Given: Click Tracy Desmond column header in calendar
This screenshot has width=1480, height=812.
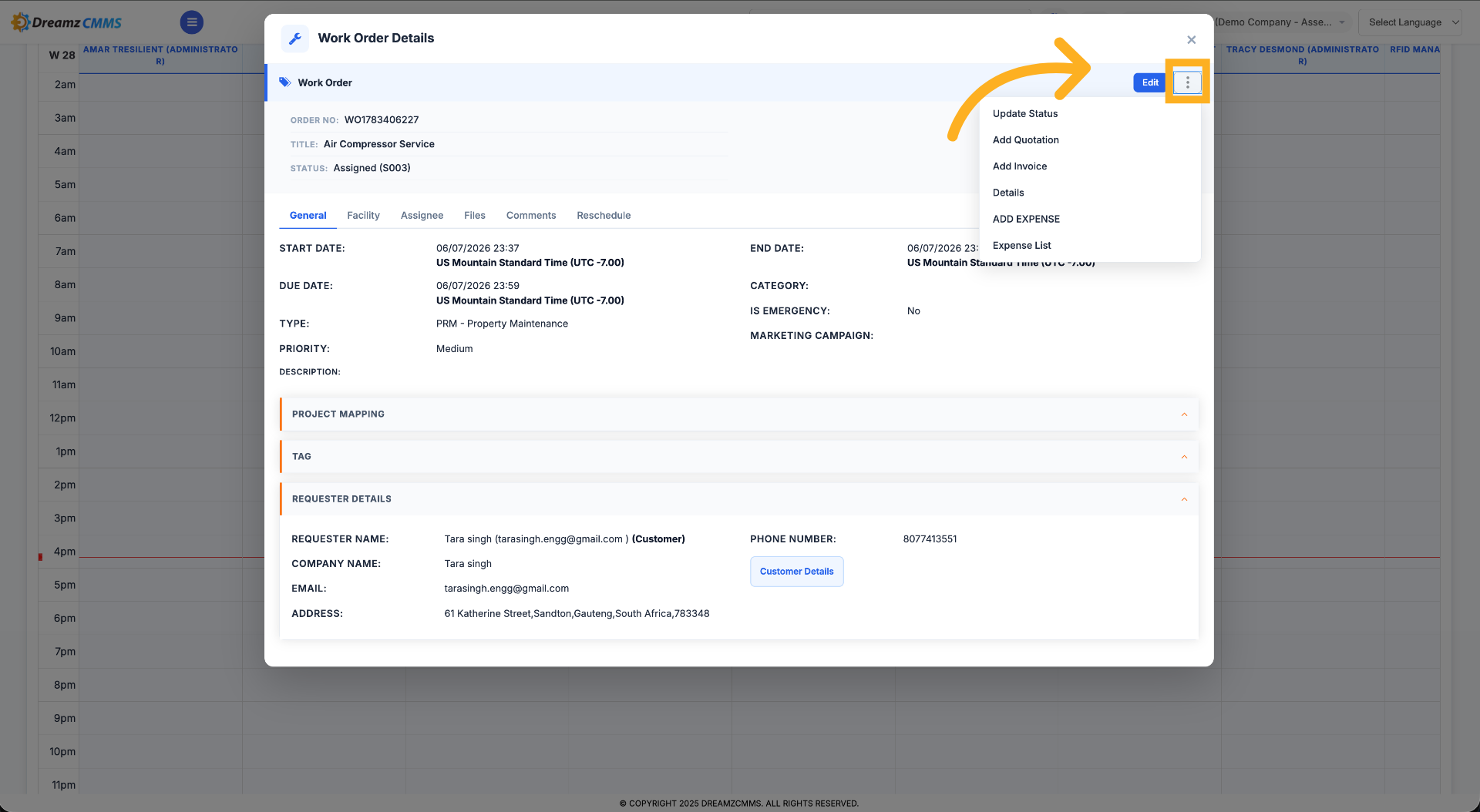Looking at the screenshot, I should [x=1302, y=55].
